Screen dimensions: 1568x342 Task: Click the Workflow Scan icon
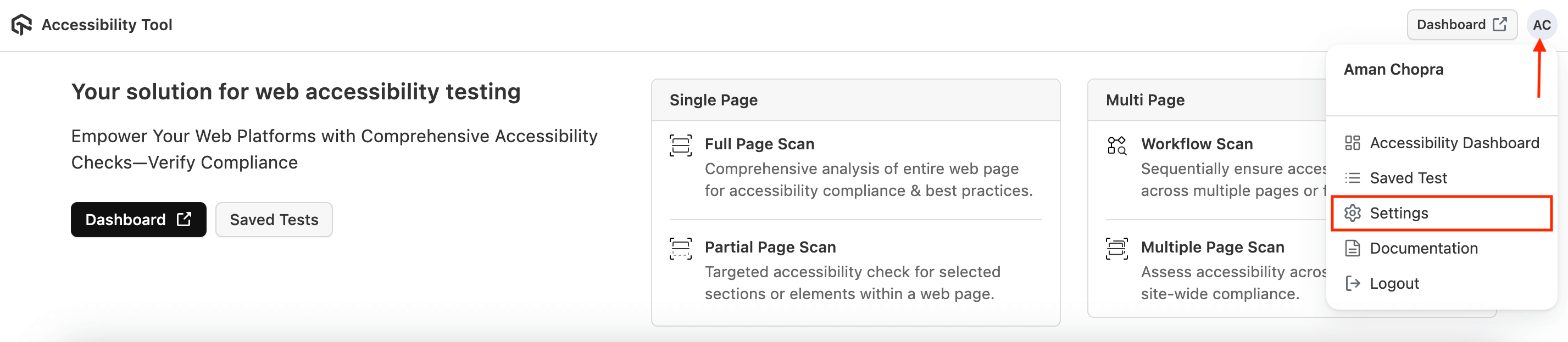click(x=1116, y=145)
